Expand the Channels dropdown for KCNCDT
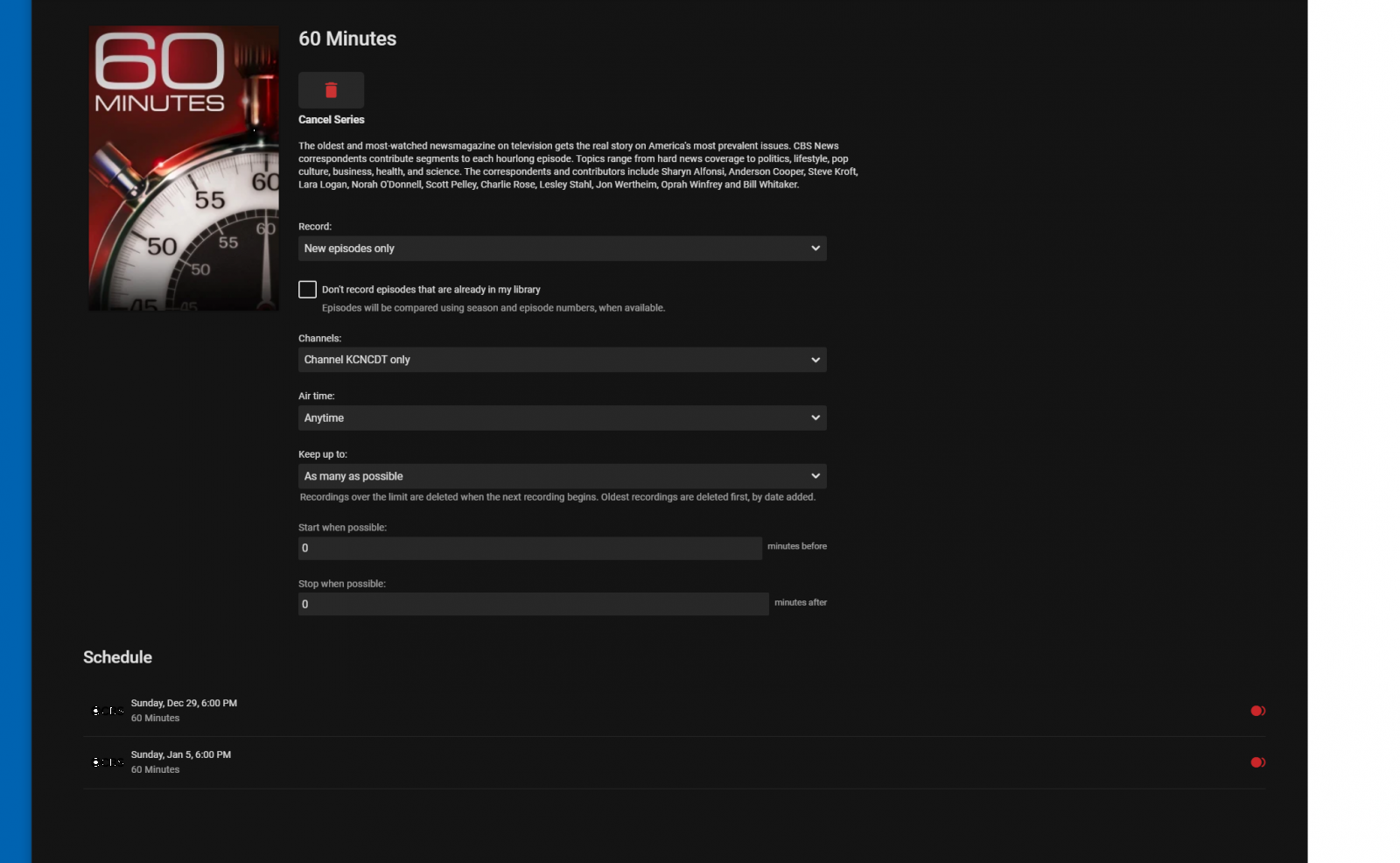 tap(562, 360)
